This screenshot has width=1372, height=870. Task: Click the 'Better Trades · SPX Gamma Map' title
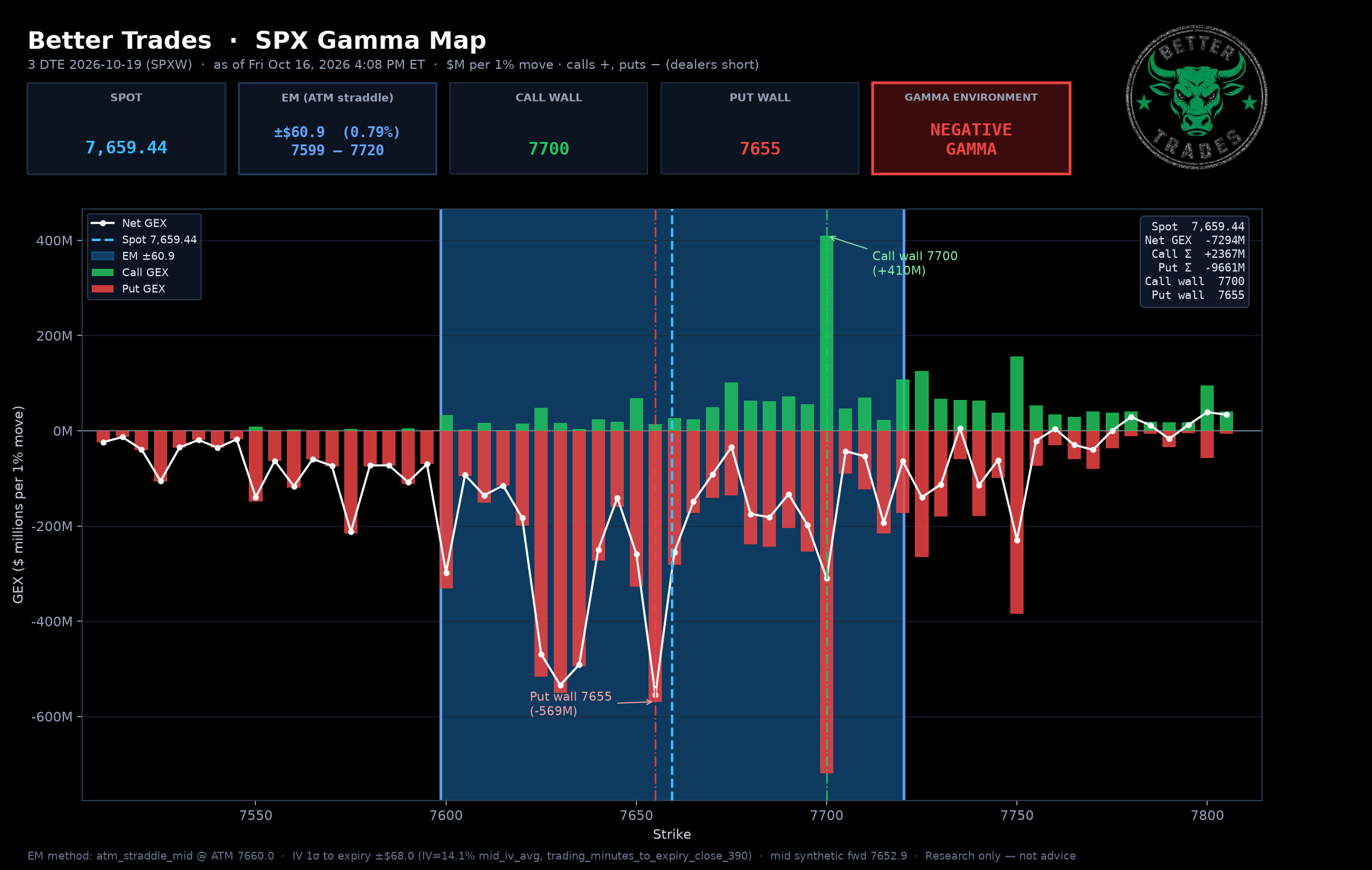coord(257,40)
